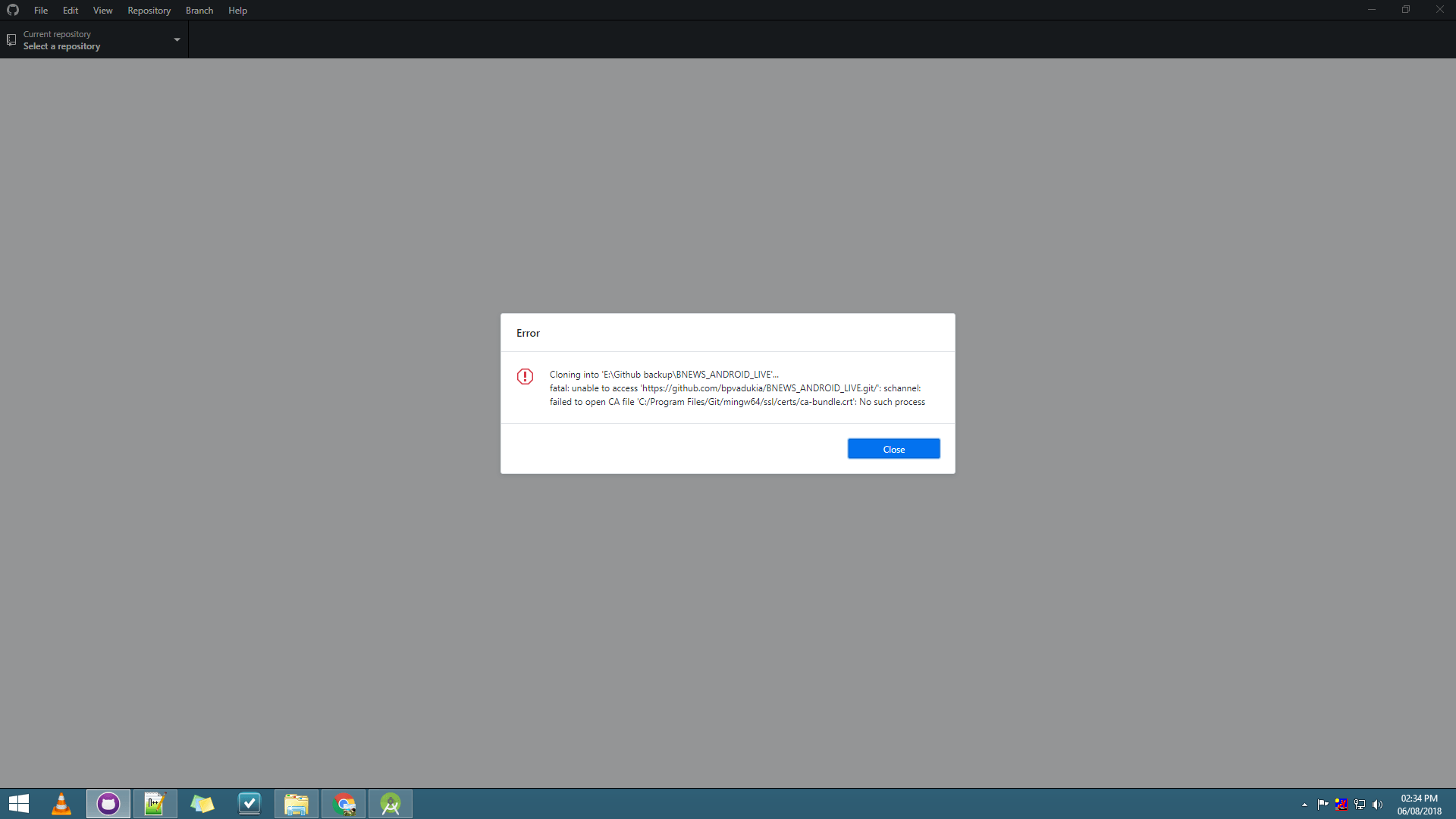Screen dimensions: 1456x819
Task: Show hidden system tray icons
Action: click(1304, 804)
